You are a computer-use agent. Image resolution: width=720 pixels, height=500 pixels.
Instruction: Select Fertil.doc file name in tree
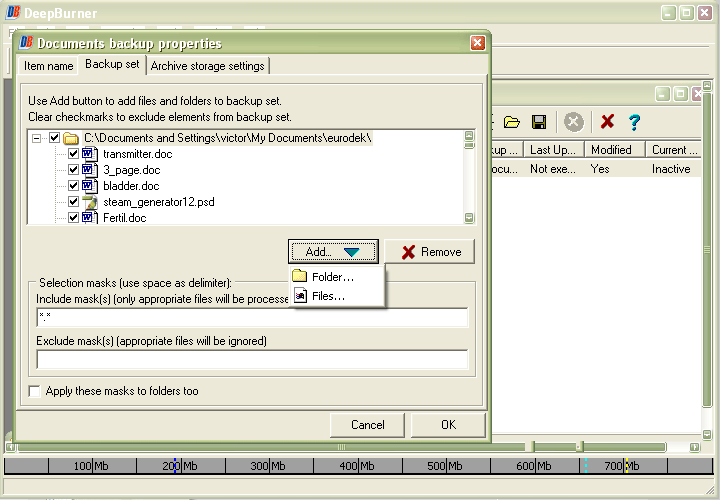pyautogui.click(x=124, y=218)
